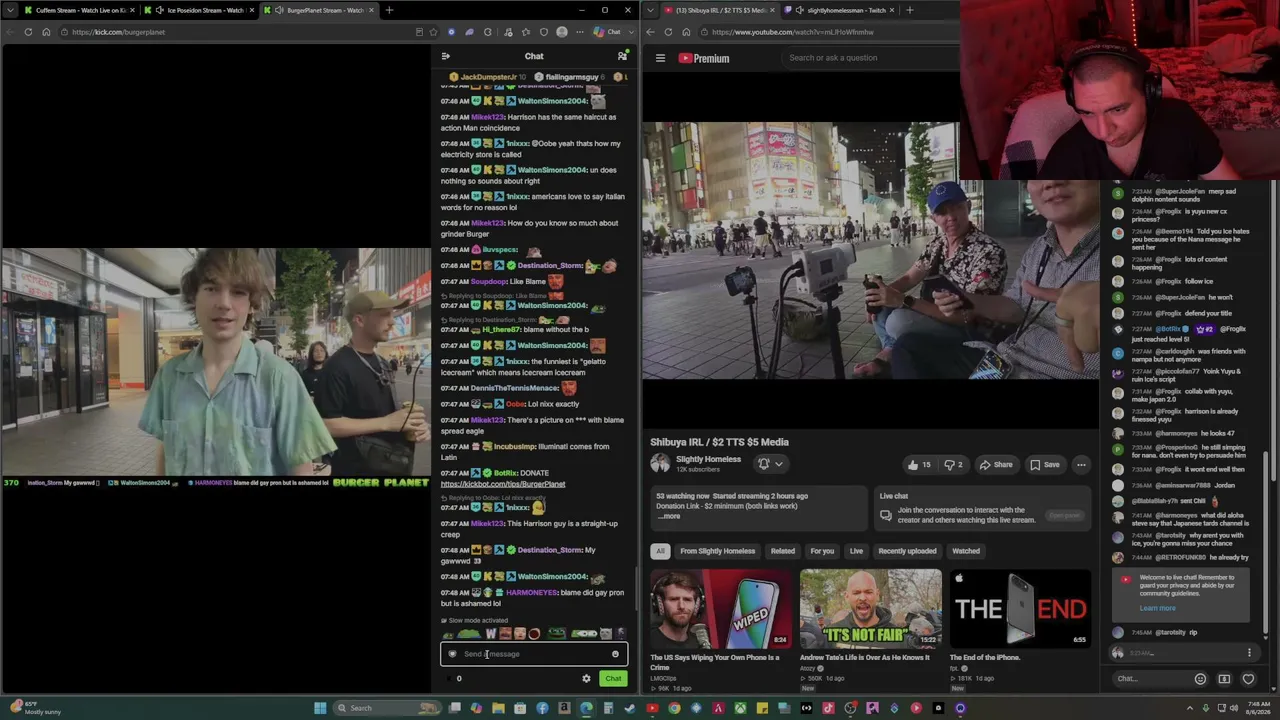The width and height of the screenshot is (1280, 720).
Task: Open Google Chrome from the taskbar
Action: (674, 708)
